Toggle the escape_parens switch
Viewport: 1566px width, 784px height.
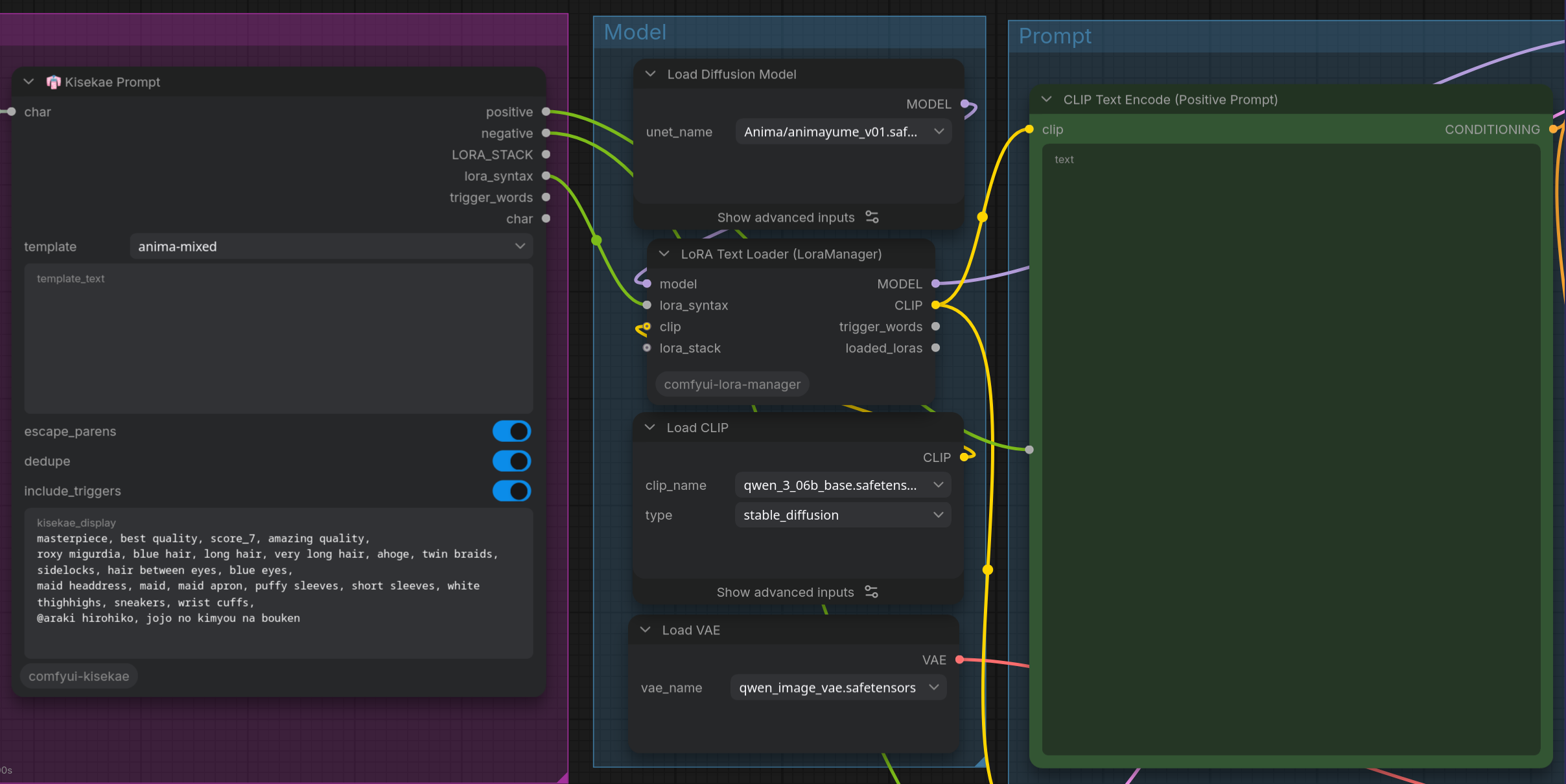click(511, 432)
